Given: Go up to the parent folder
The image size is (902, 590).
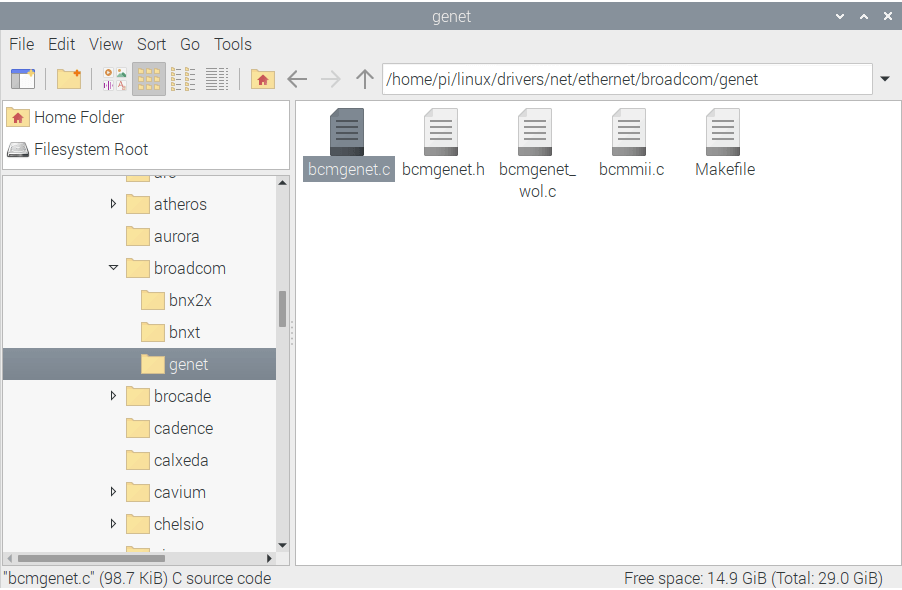Looking at the screenshot, I should 365,79.
